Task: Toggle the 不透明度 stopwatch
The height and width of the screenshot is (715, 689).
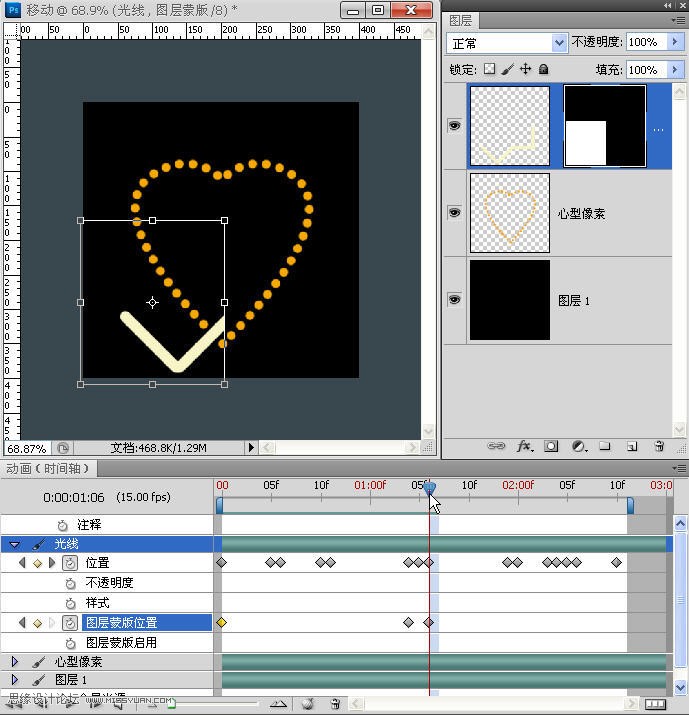Action: click(x=70, y=583)
